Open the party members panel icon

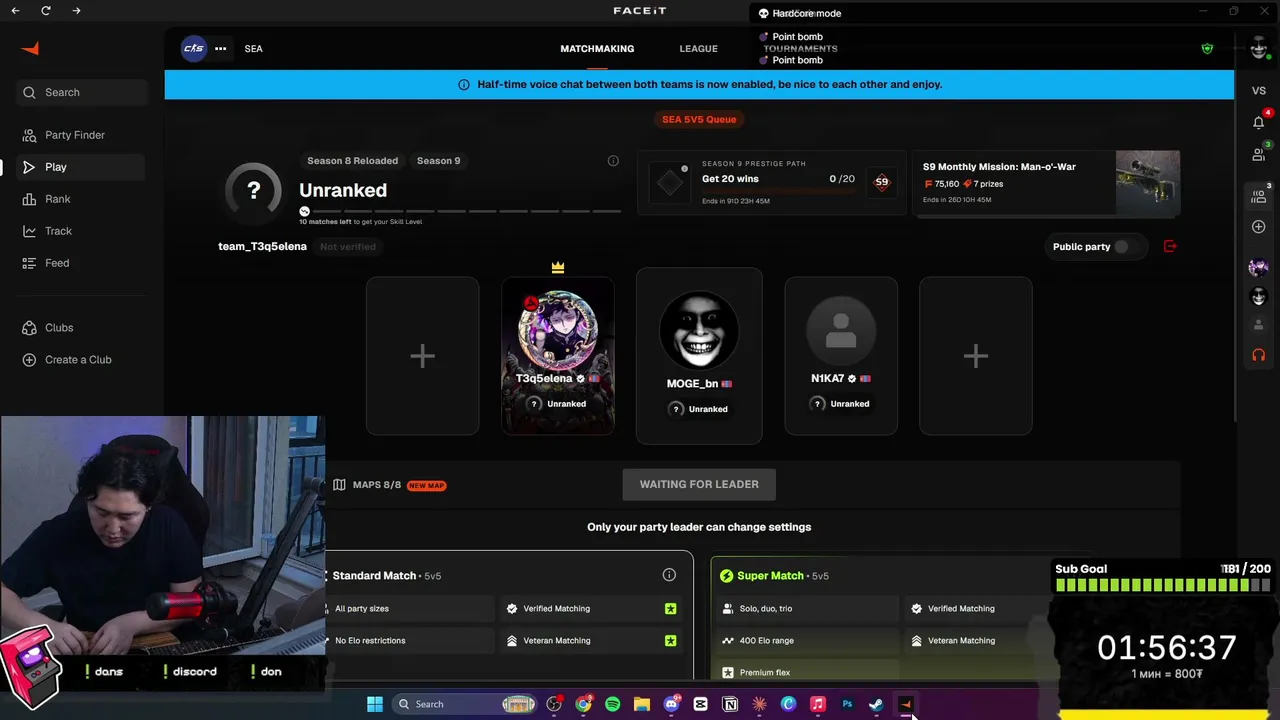pyautogui.click(x=1259, y=197)
